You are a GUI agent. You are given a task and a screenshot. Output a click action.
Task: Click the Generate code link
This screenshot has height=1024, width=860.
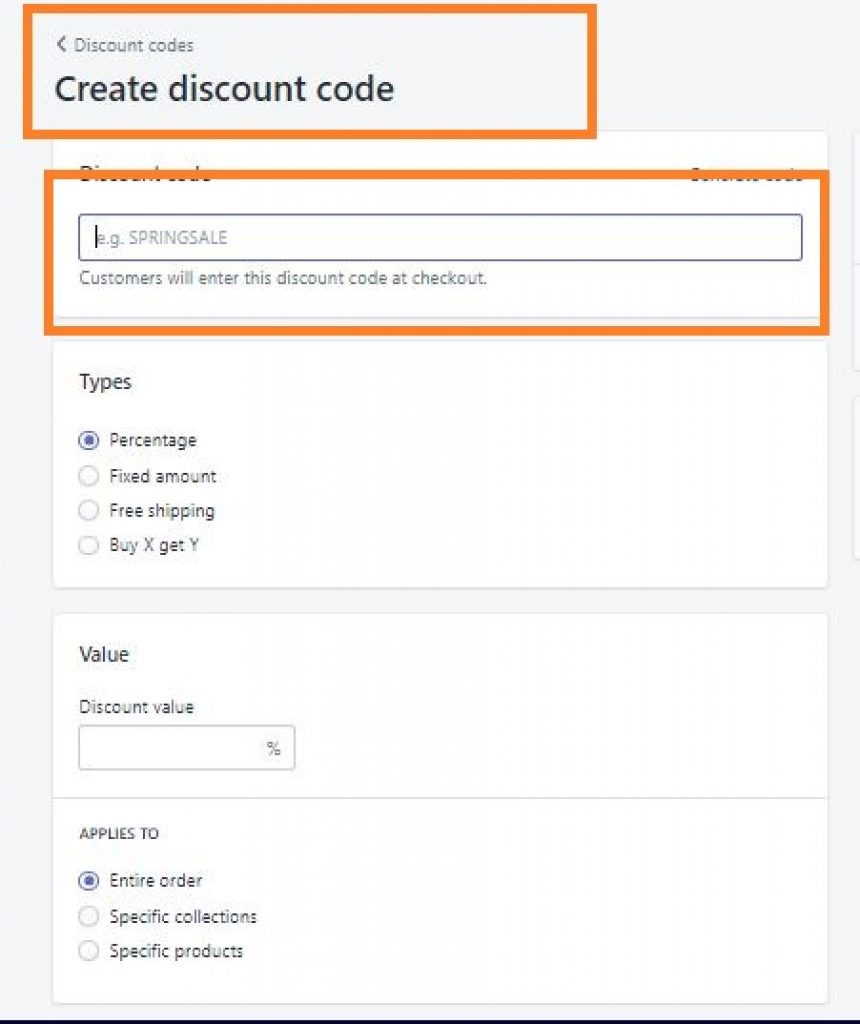pyautogui.click(x=746, y=175)
